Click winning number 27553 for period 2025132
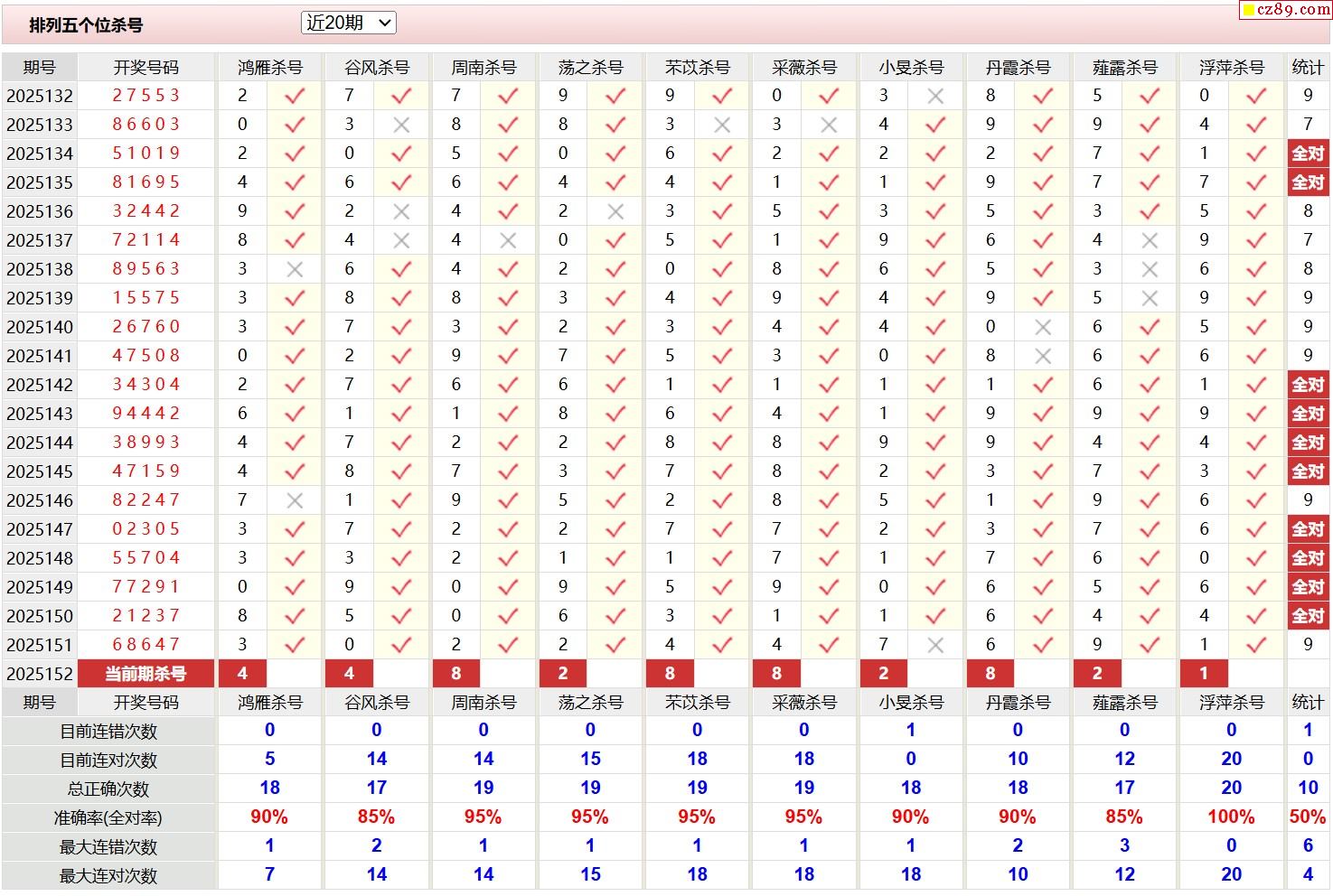 click(146, 96)
